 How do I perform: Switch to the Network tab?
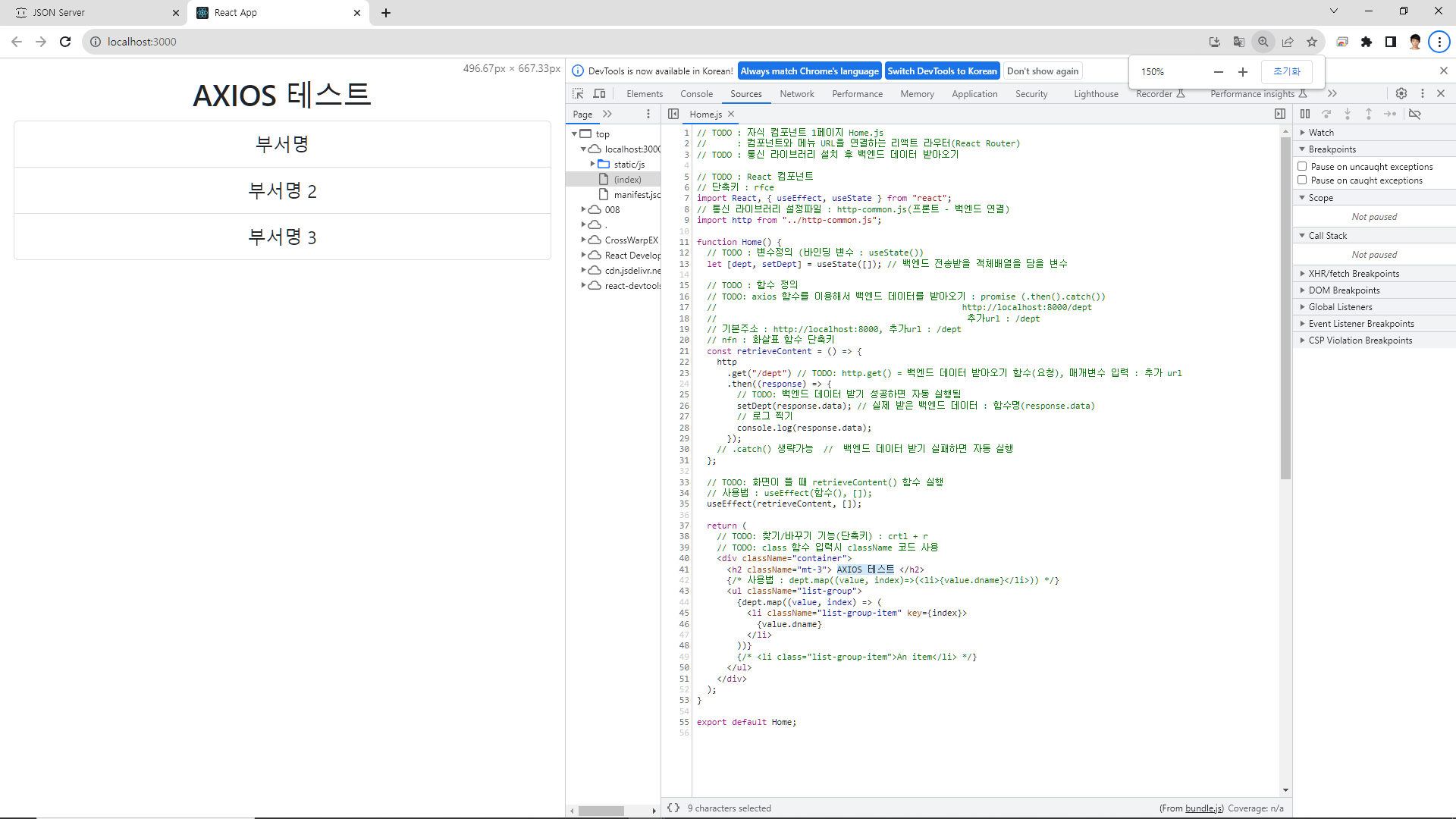pyautogui.click(x=796, y=93)
